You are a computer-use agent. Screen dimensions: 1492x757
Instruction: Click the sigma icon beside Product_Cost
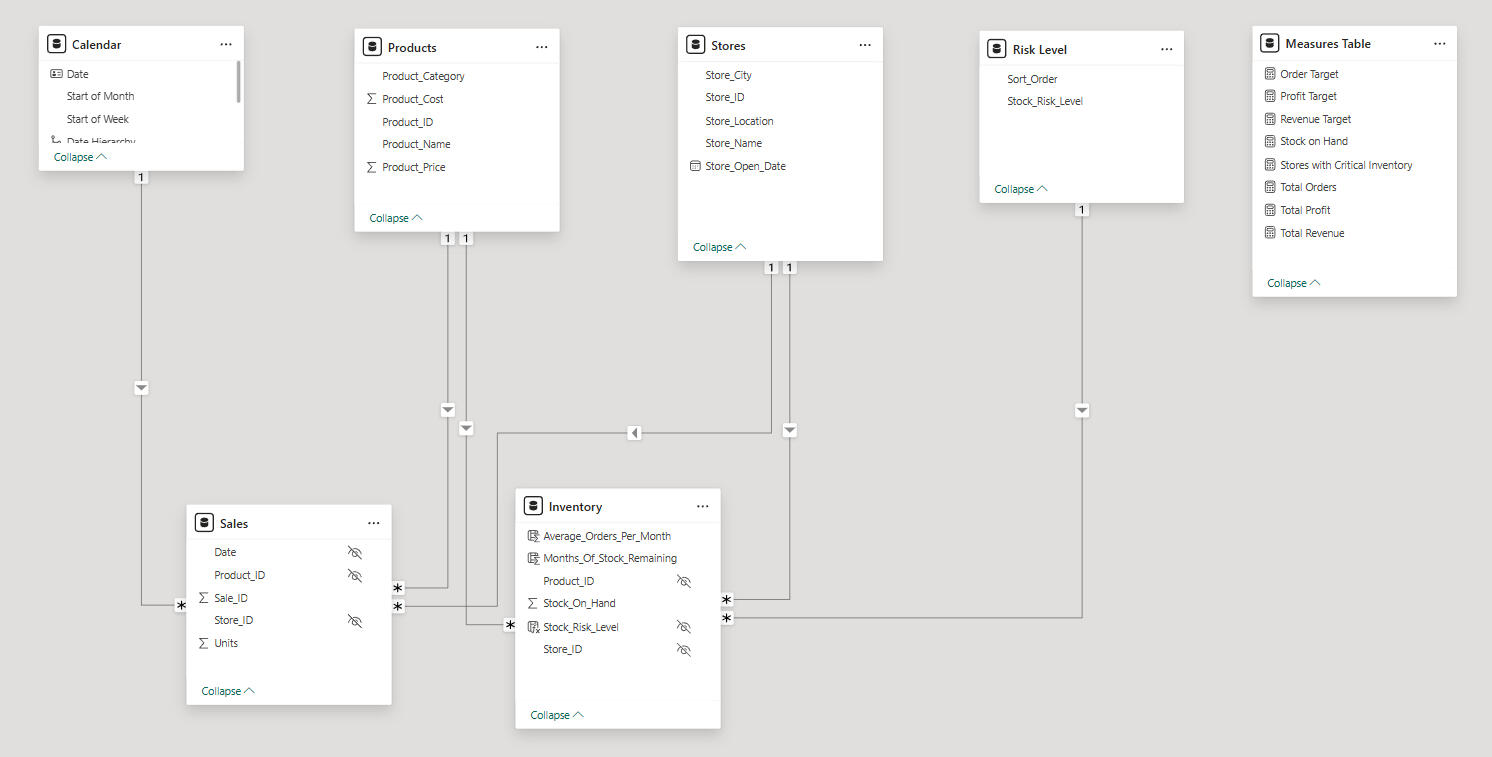click(x=372, y=99)
